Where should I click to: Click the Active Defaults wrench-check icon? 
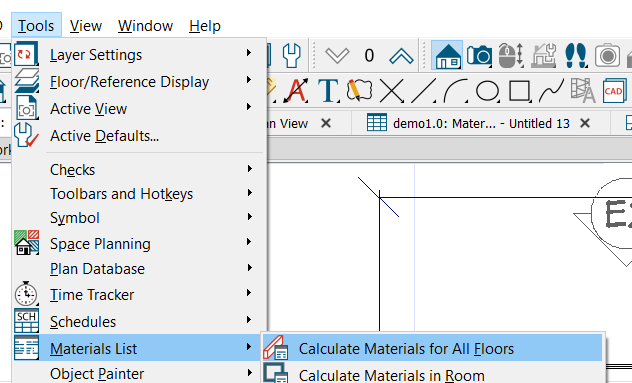(x=26, y=135)
